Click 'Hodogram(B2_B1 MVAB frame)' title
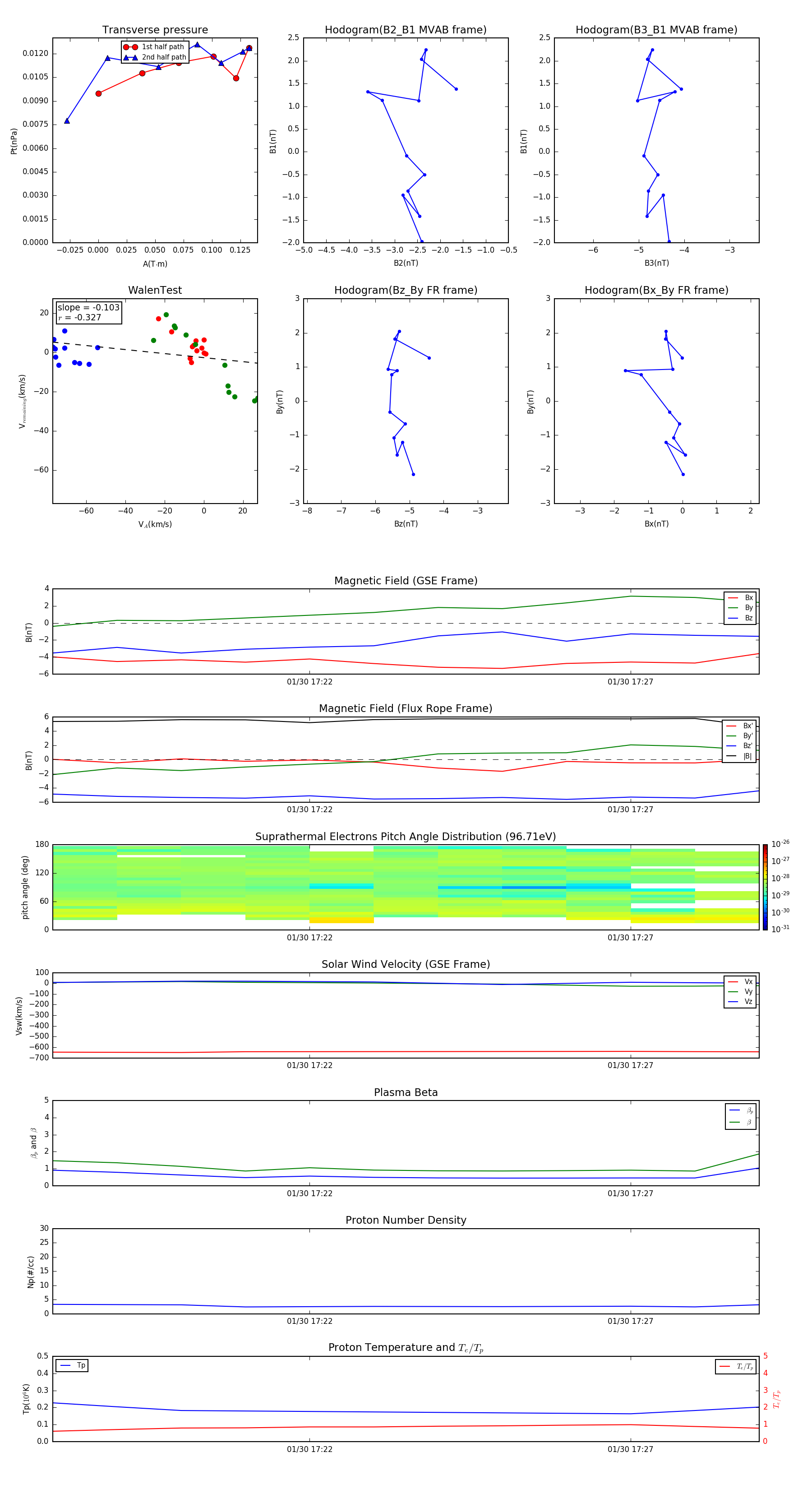 pos(406,30)
